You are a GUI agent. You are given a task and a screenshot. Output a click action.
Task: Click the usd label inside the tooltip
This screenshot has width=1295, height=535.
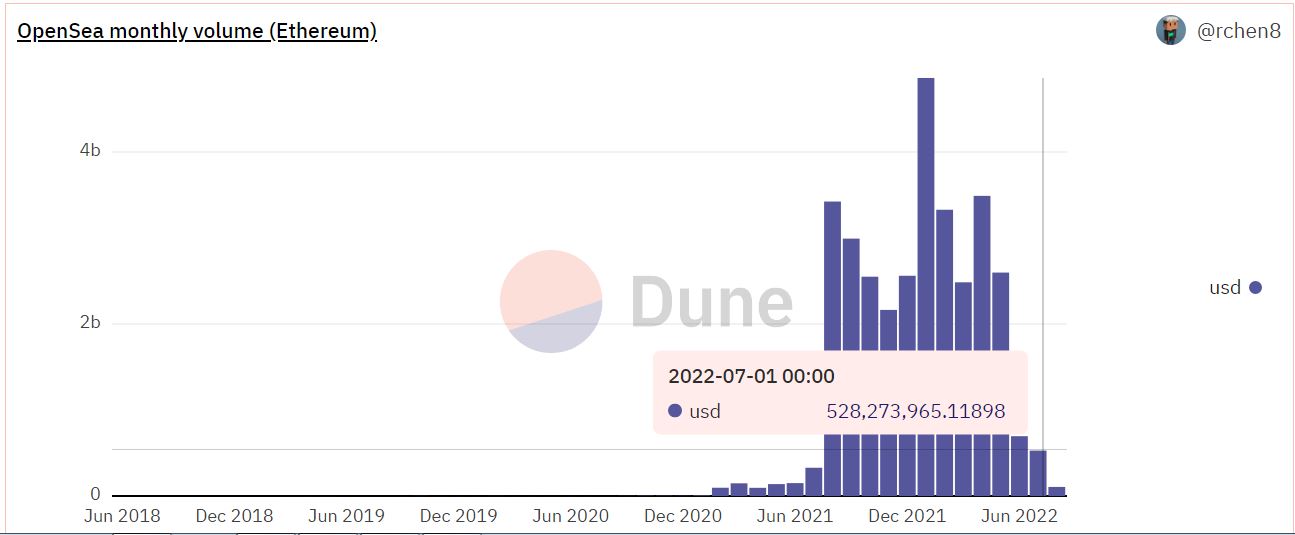(705, 411)
